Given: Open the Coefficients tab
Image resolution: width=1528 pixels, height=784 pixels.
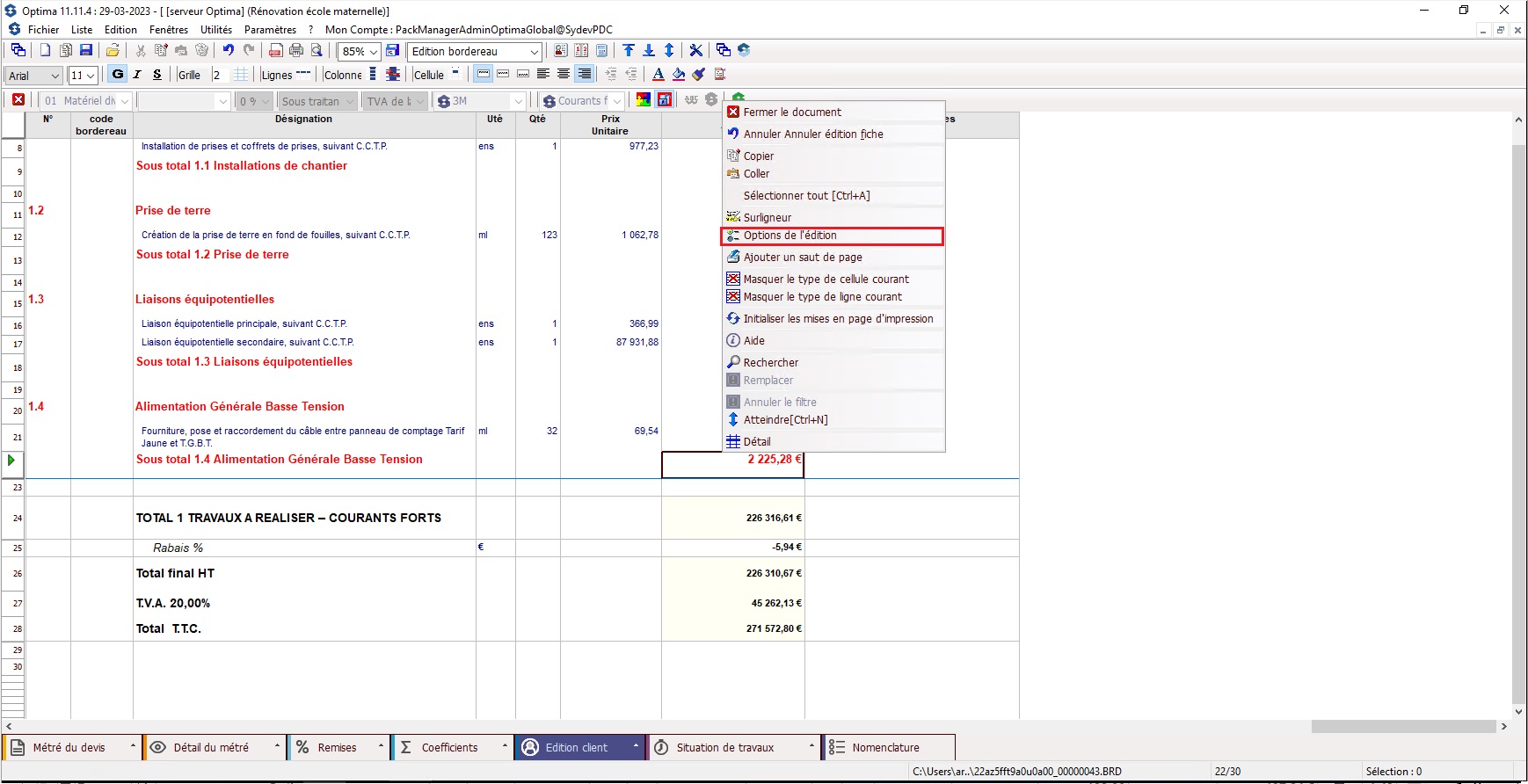Looking at the screenshot, I should pyautogui.click(x=452, y=747).
